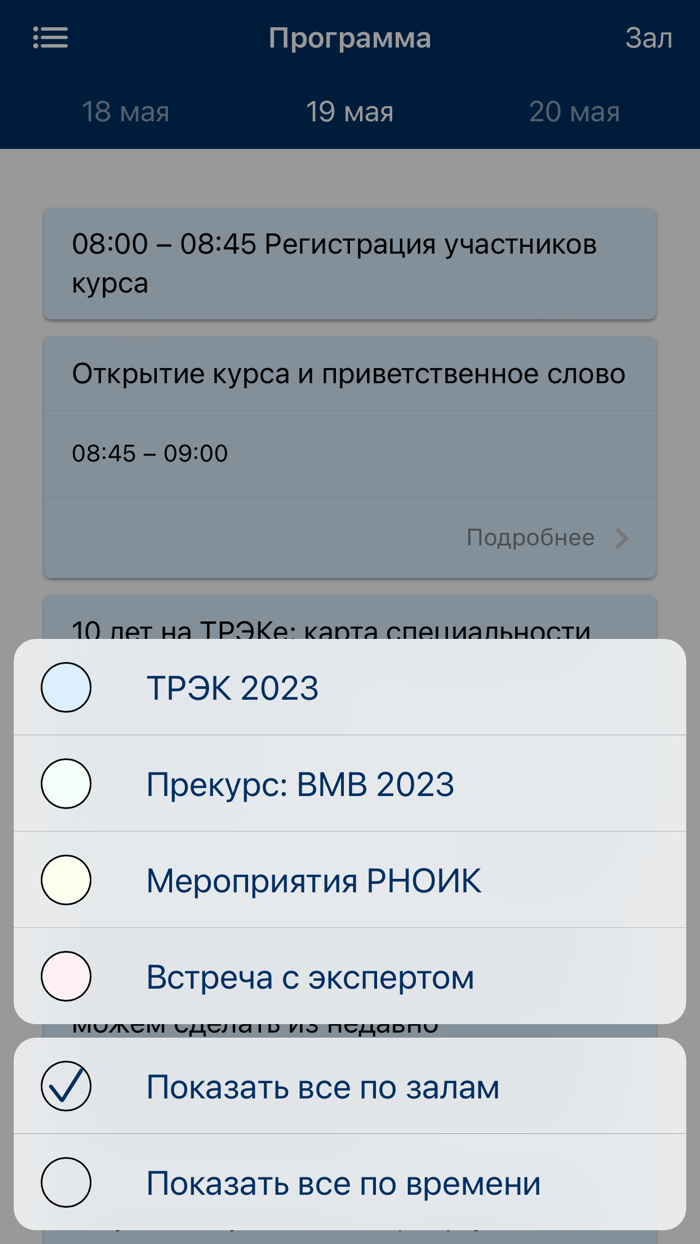700x1244 pixels.
Task: Tap the Программа title in the header
Action: [349, 37]
